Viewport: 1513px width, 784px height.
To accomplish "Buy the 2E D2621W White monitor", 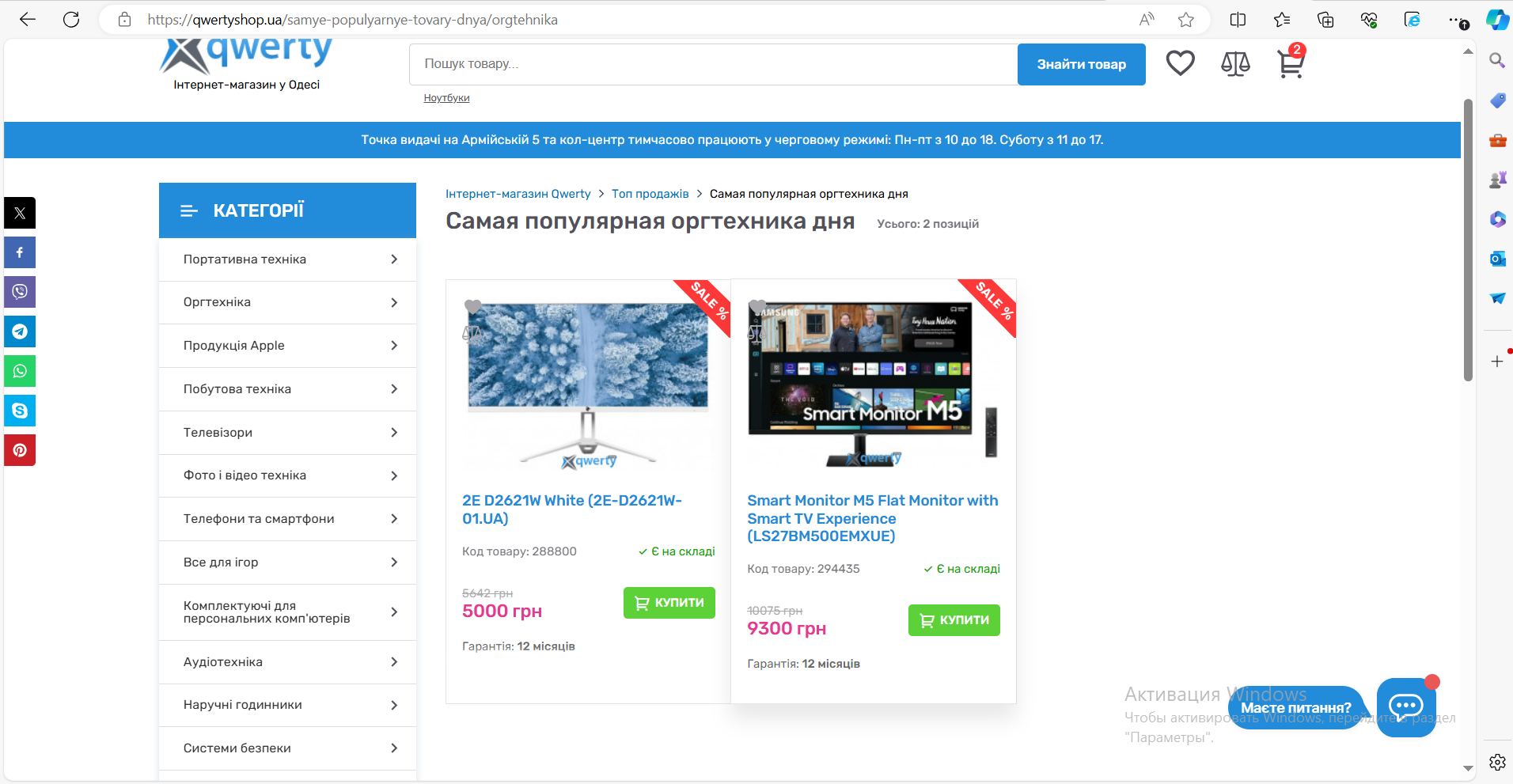I will 669,603.
